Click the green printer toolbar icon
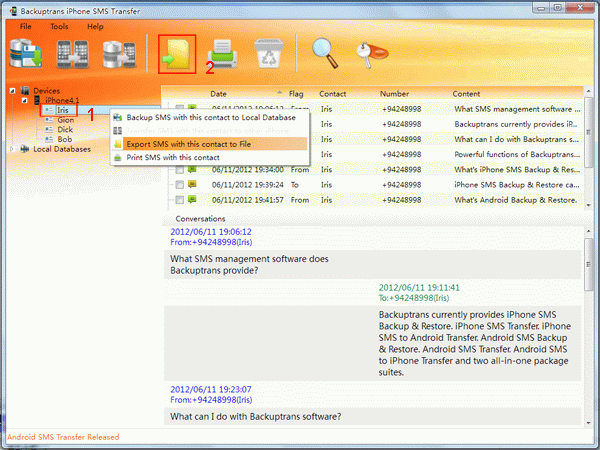This screenshot has height=450, width=600. 222,54
